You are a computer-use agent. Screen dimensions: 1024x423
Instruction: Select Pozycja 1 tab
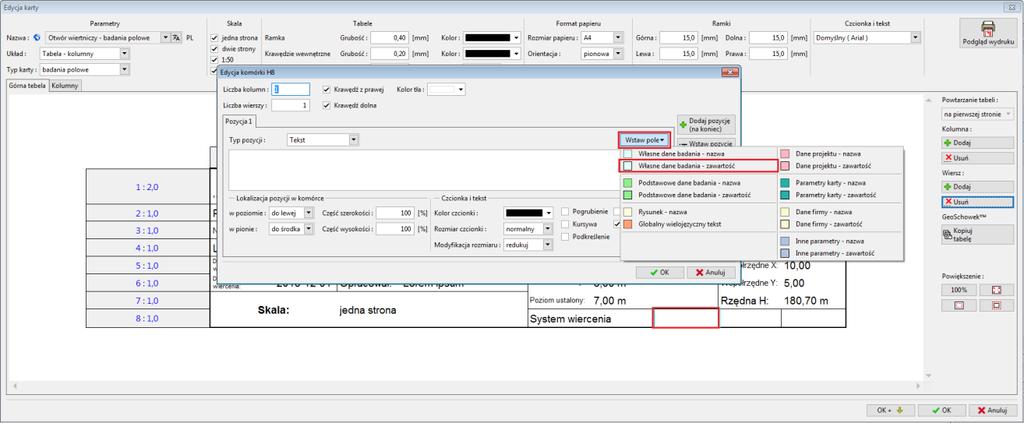pos(240,121)
